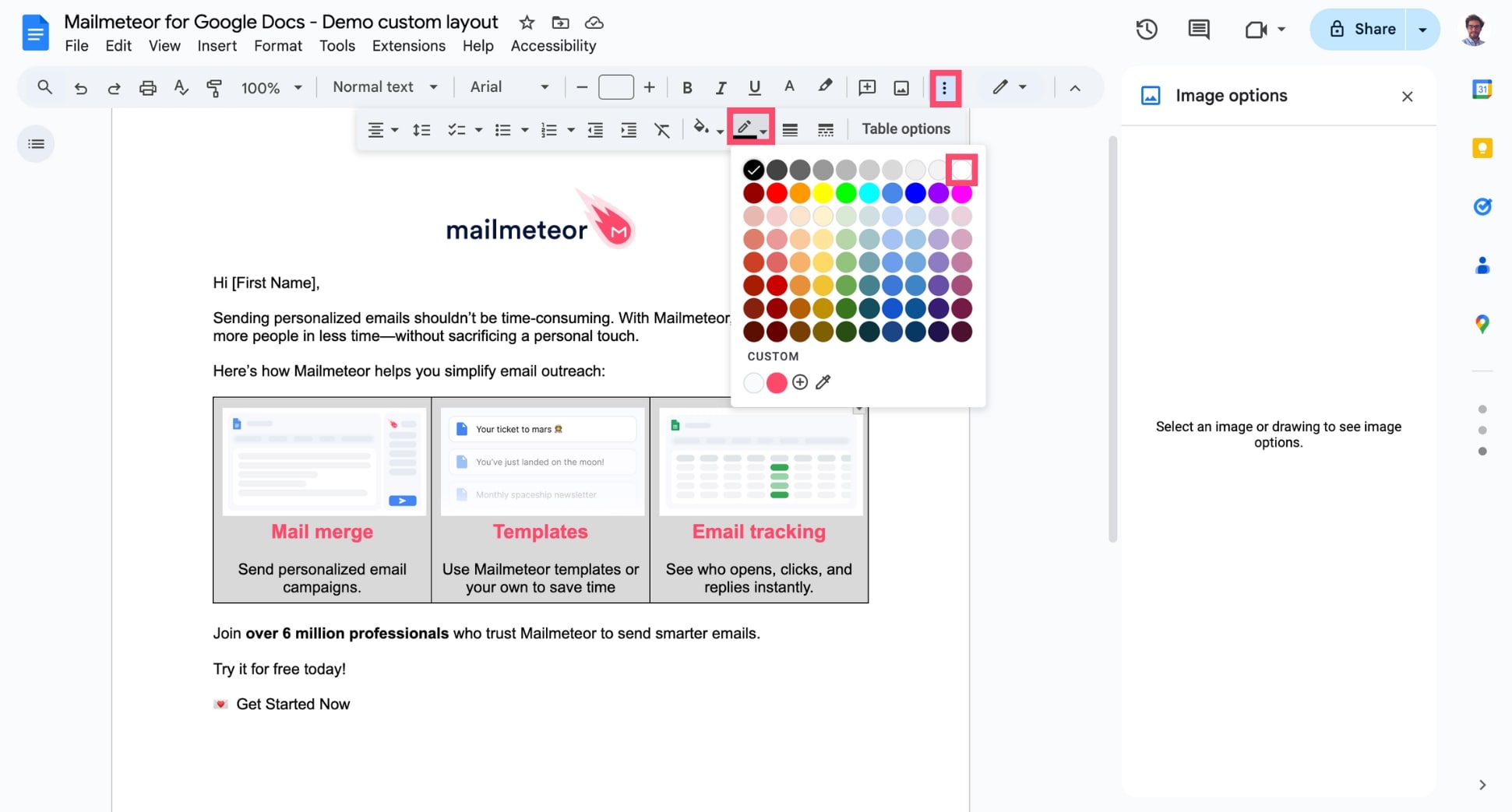Open Google Tasks side panel
This screenshot has height=812, width=1512.
[1482, 206]
